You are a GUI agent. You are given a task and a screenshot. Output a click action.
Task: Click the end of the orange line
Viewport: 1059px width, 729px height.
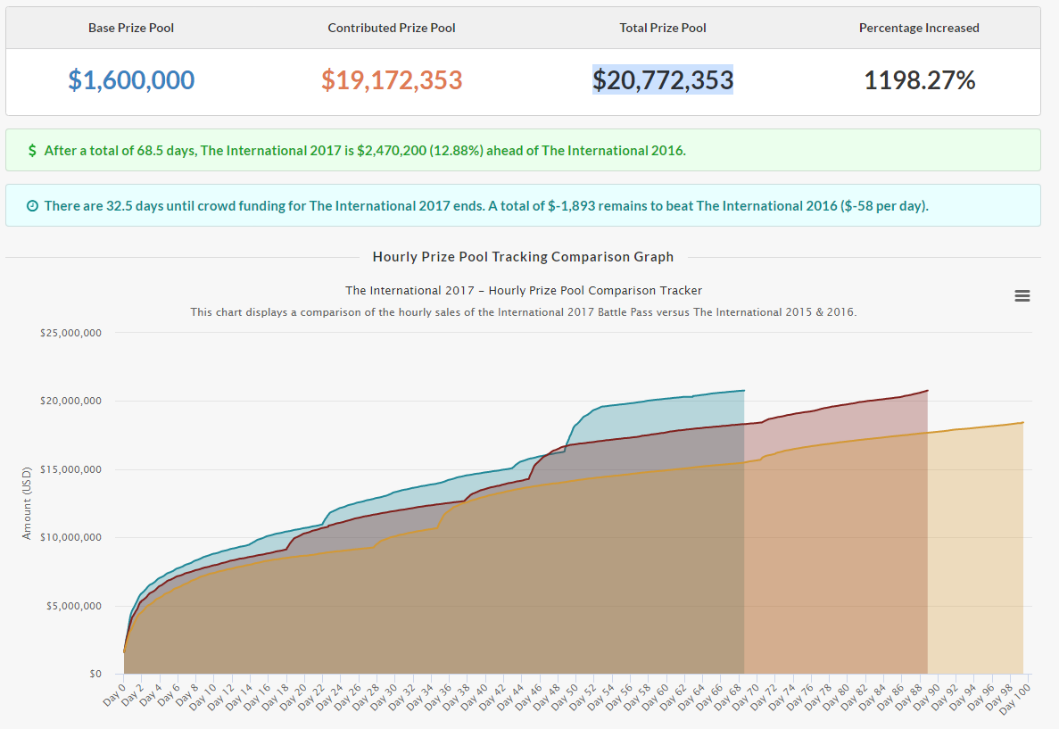click(x=1023, y=423)
